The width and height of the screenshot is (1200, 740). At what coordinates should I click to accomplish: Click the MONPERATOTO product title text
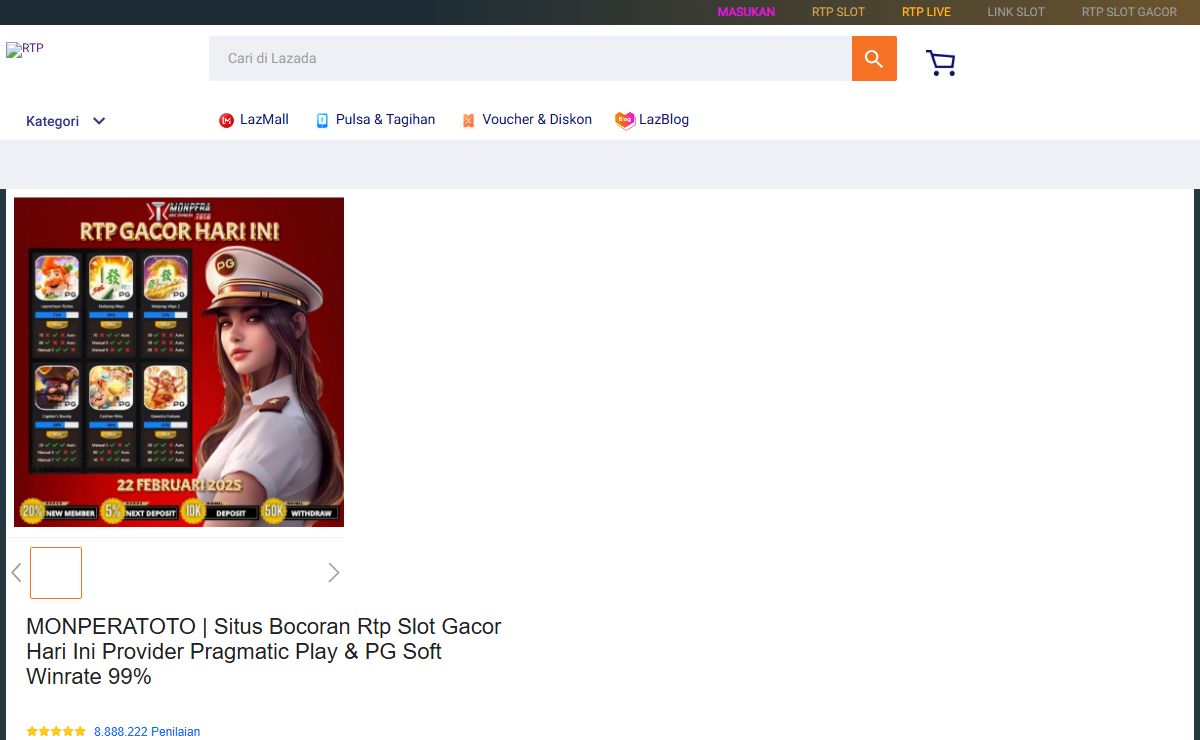click(264, 651)
